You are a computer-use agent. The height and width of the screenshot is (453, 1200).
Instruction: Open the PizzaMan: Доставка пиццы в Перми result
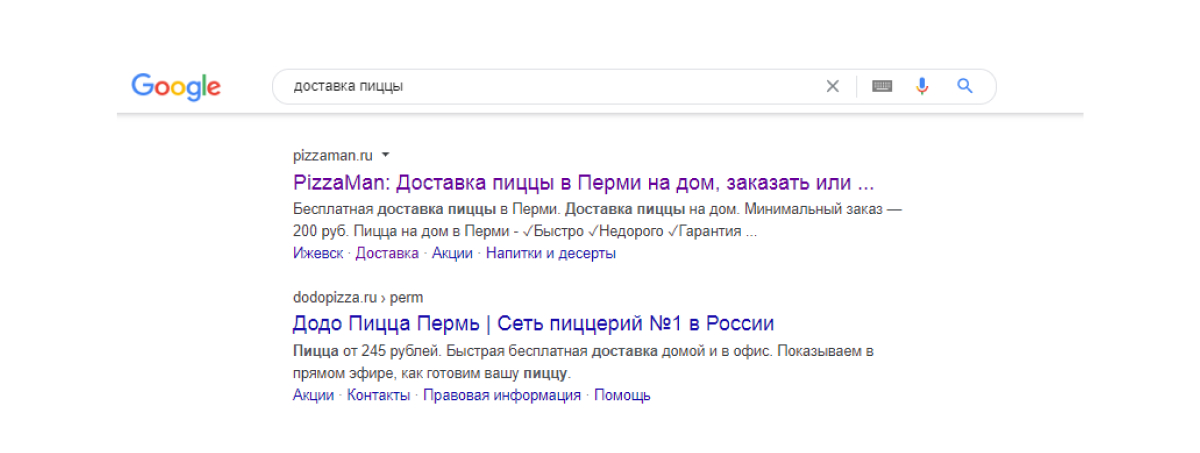tap(584, 184)
